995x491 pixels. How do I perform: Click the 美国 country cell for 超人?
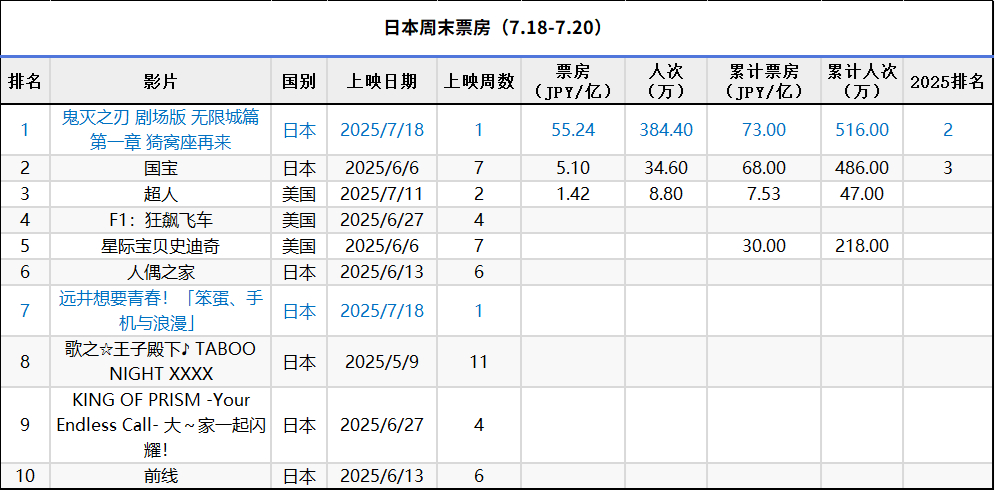[x=299, y=194]
